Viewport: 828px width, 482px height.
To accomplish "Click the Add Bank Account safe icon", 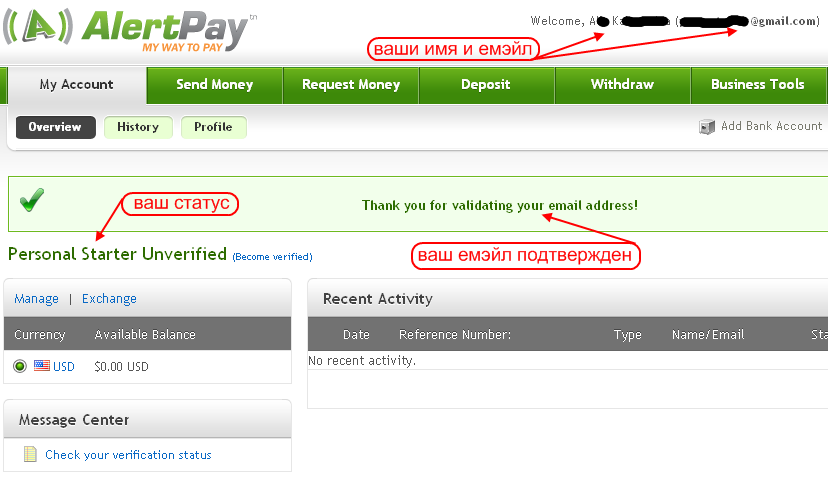I will pos(707,127).
